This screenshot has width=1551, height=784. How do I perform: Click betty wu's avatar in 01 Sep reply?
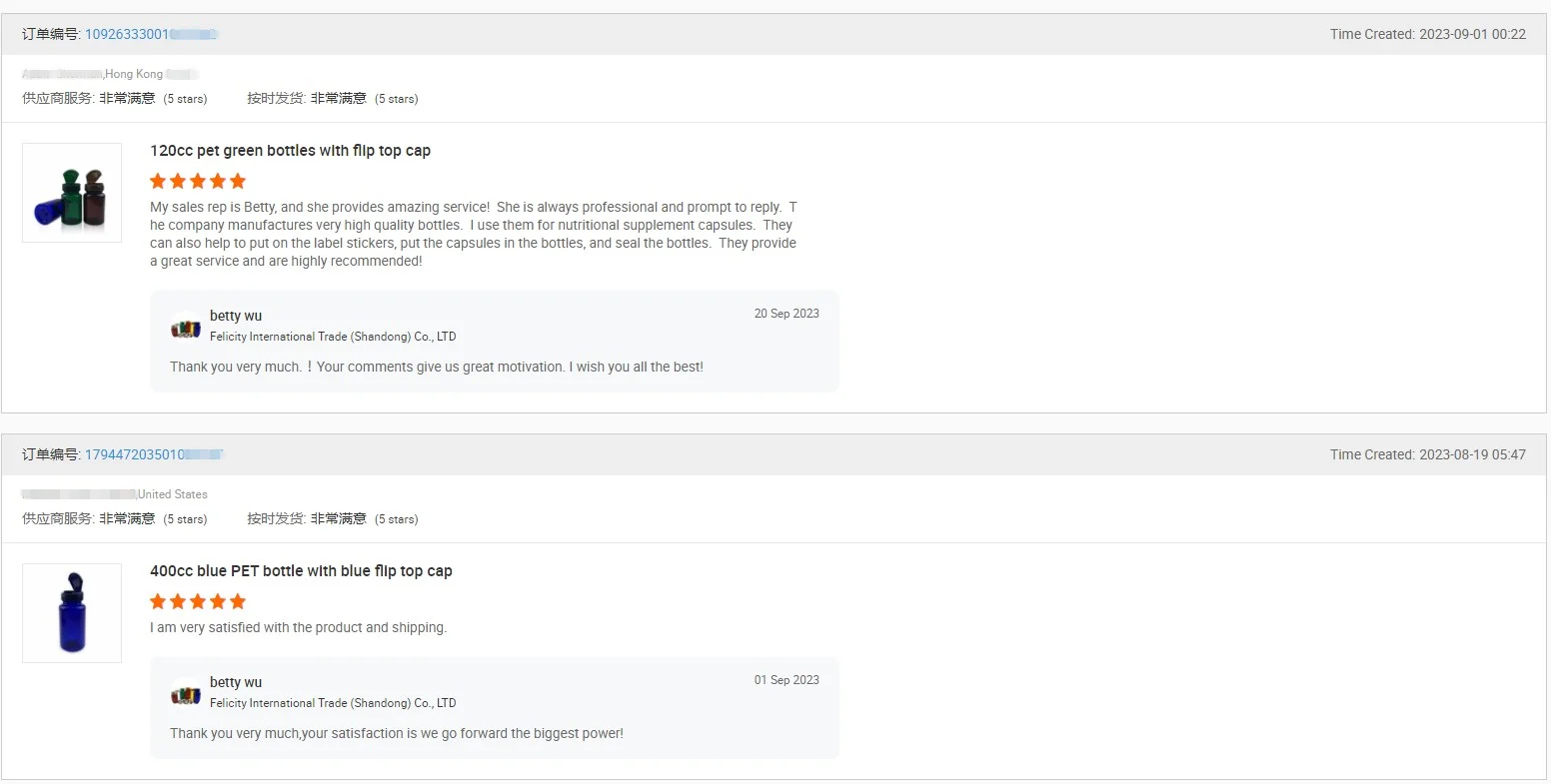point(186,694)
